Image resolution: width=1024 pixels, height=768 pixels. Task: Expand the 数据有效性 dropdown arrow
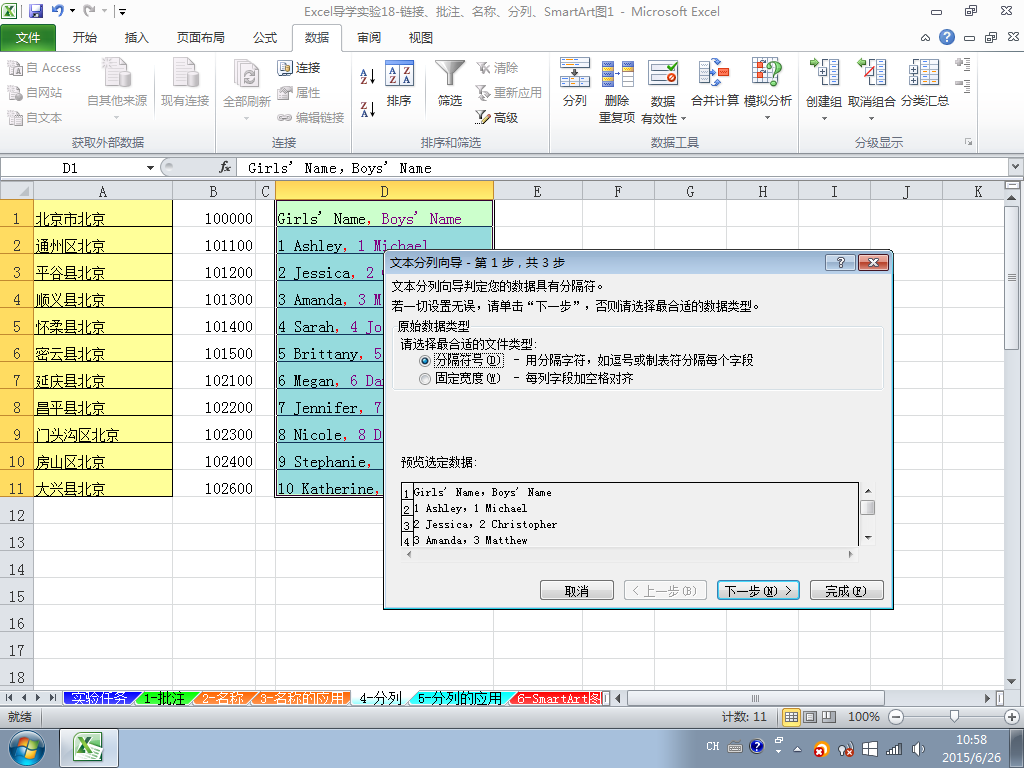click(x=684, y=119)
